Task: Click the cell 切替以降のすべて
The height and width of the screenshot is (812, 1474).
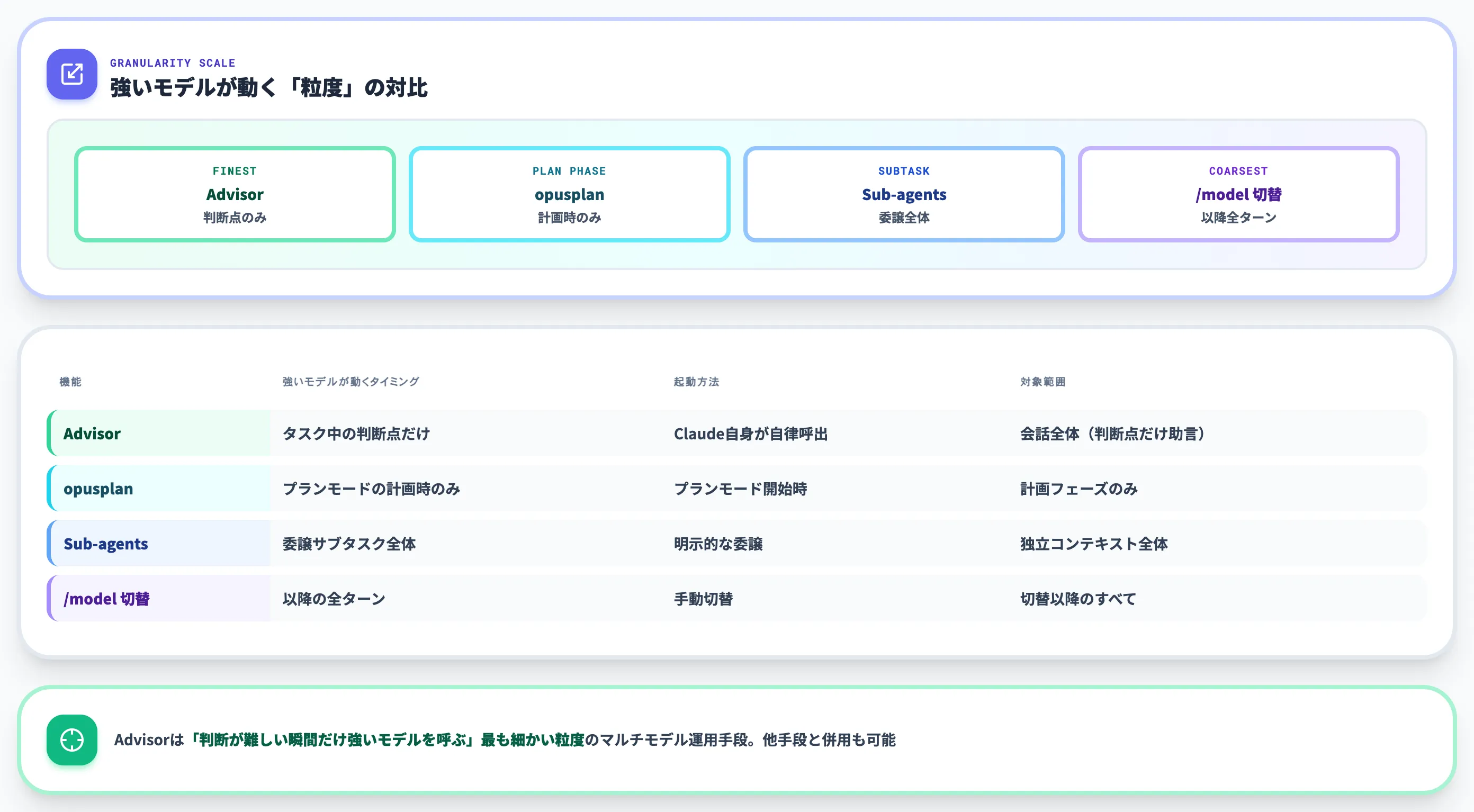Action: pos(1078,599)
